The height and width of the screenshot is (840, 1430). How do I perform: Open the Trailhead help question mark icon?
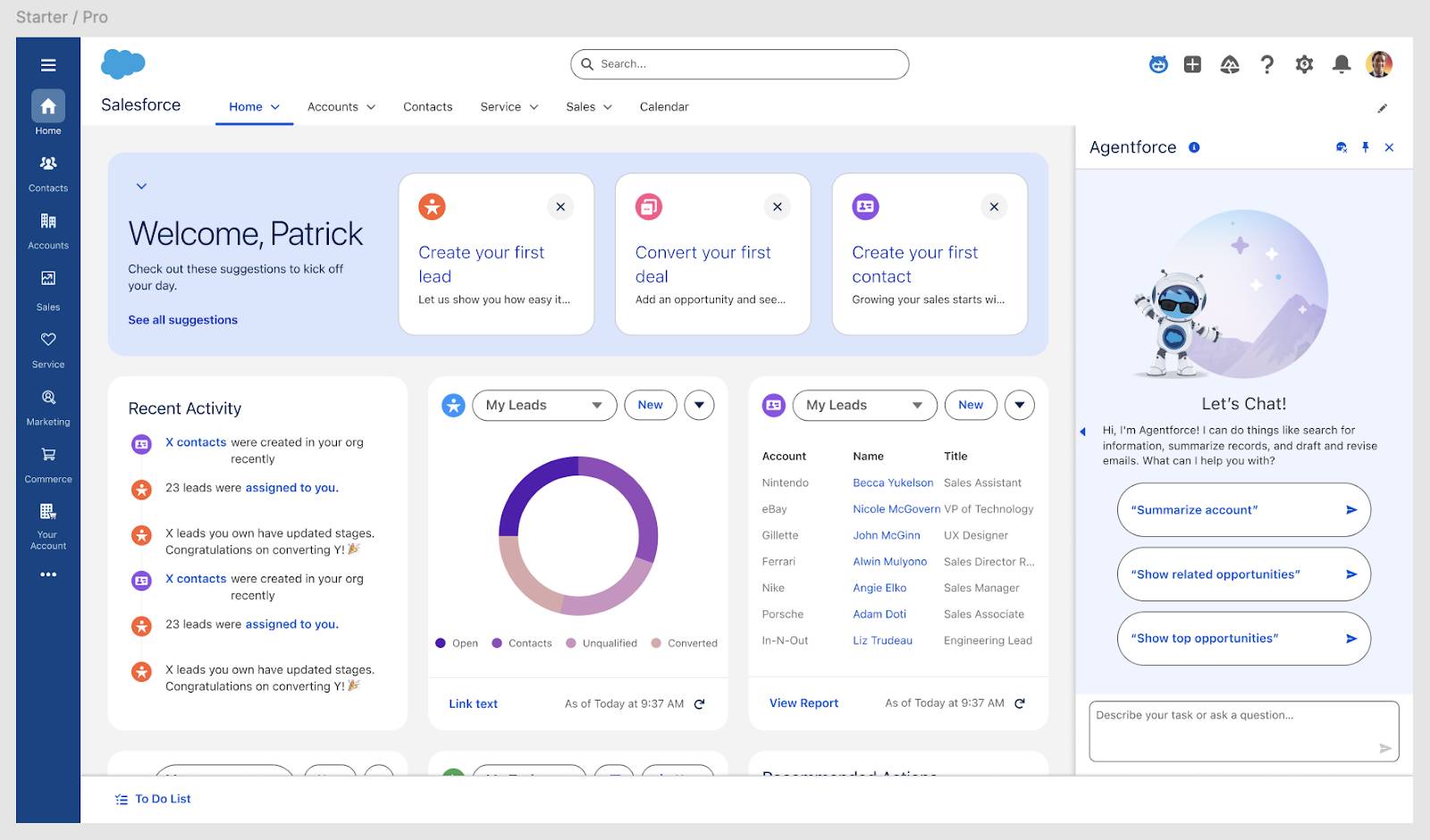click(x=1267, y=63)
